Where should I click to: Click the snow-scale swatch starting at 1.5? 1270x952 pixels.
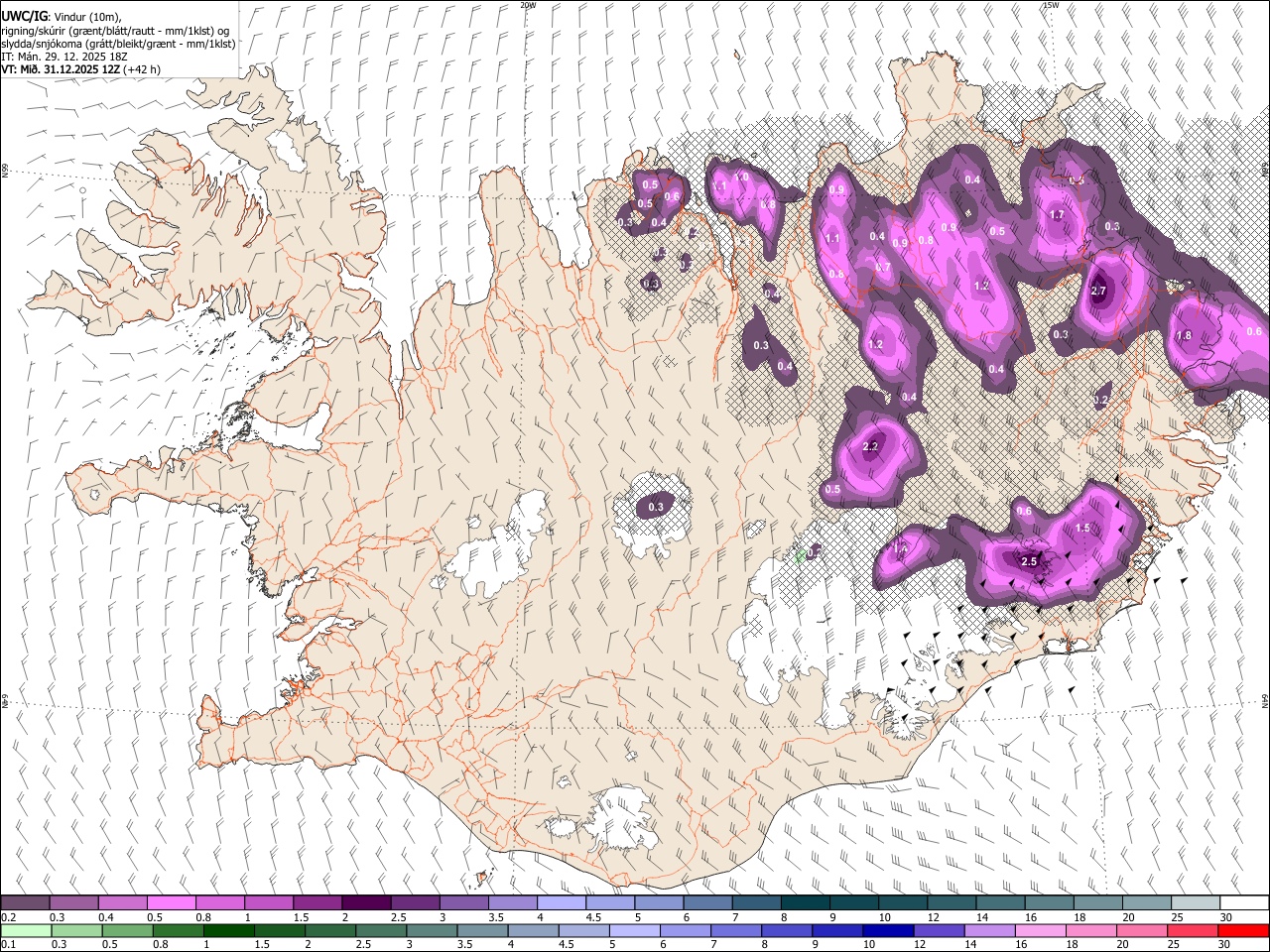(x=317, y=903)
